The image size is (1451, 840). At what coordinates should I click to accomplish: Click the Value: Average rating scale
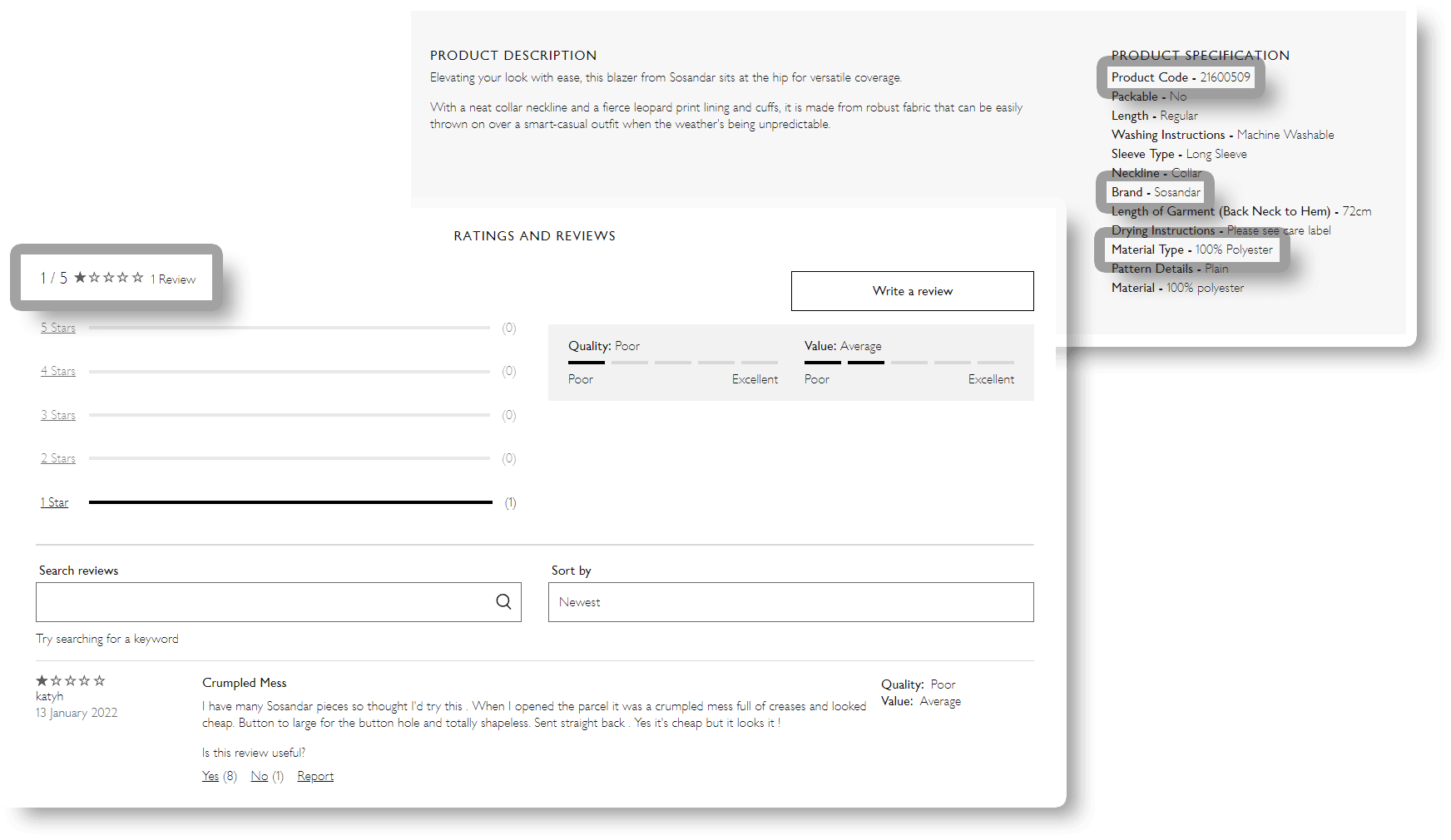(909, 363)
